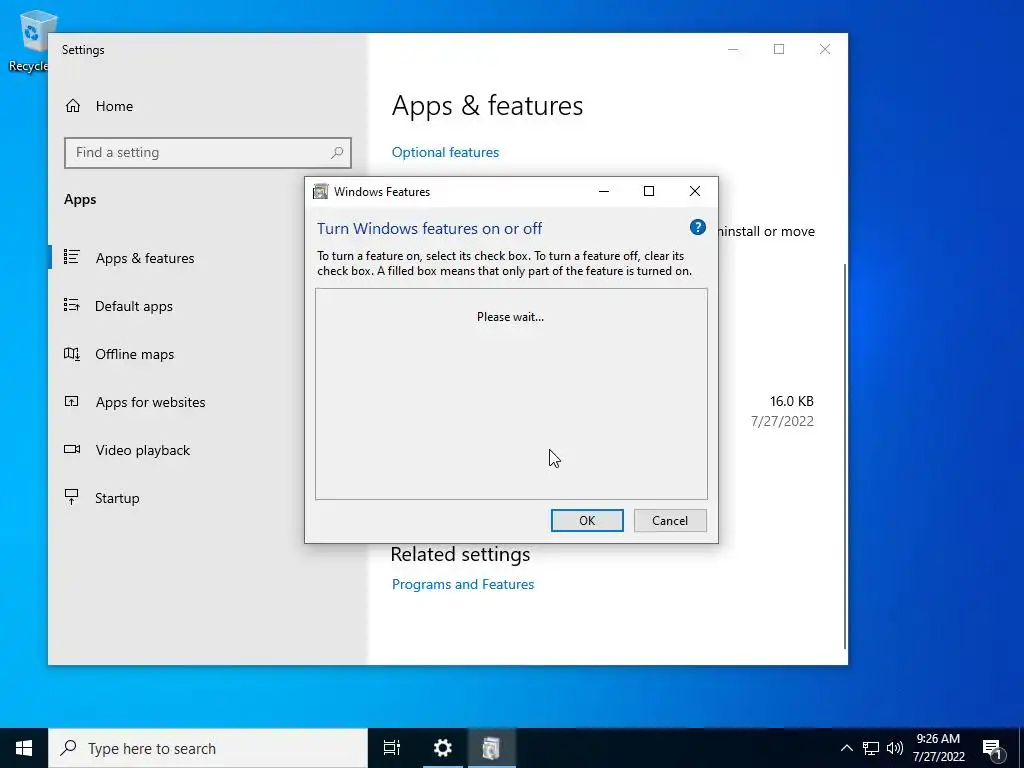Click the Video playback camera icon

(72, 449)
